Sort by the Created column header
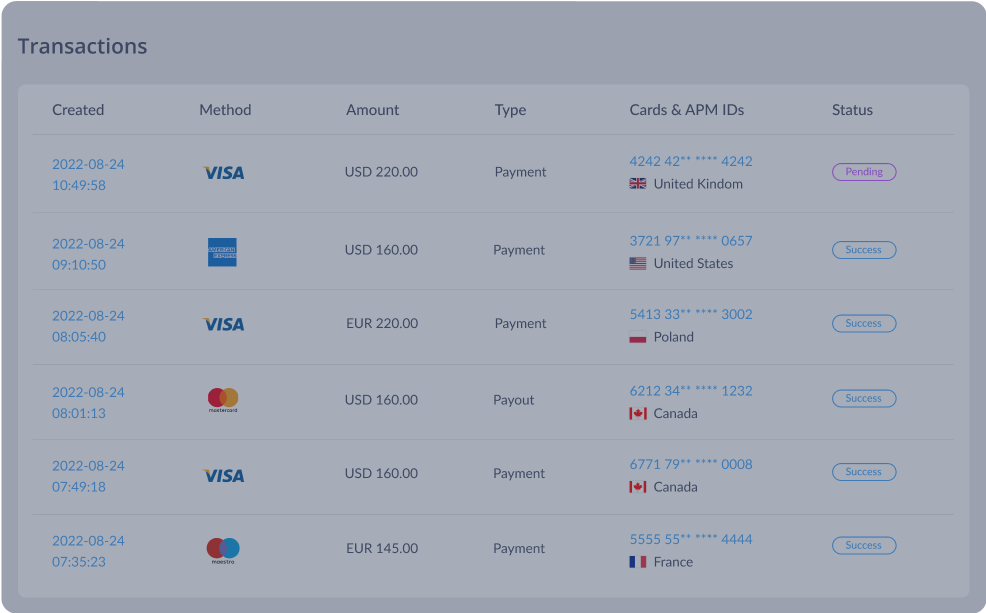986x613 pixels. pyautogui.click(x=78, y=110)
